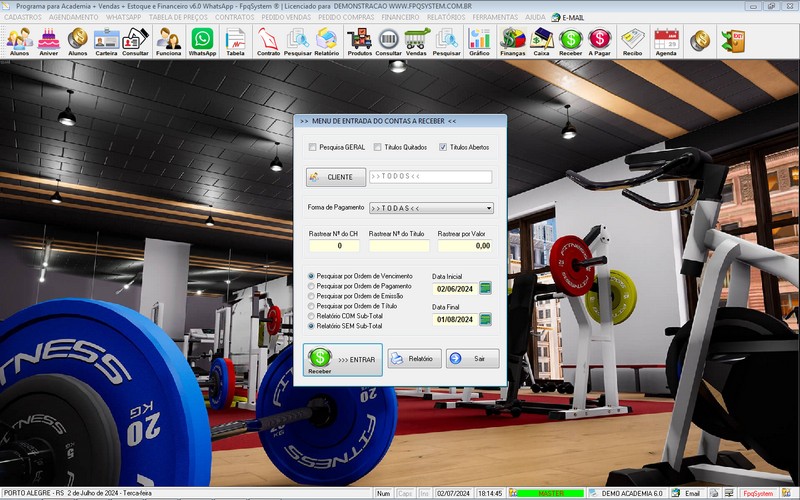The image size is (800, 500).
Task: Click the Rastrear Nº do CH field
Action: 334,246
